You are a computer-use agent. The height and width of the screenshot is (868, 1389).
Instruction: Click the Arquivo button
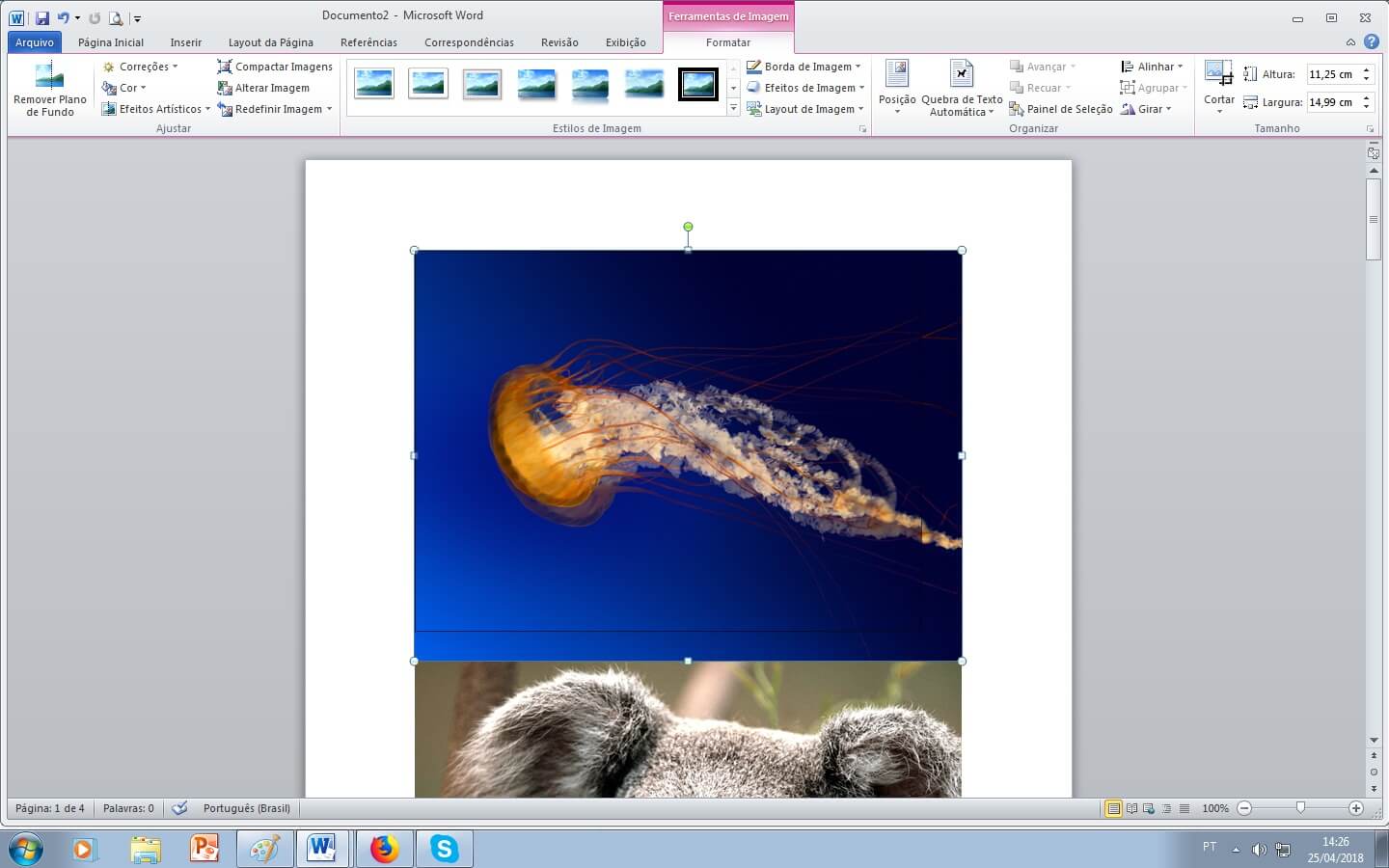tap(35, 42)
